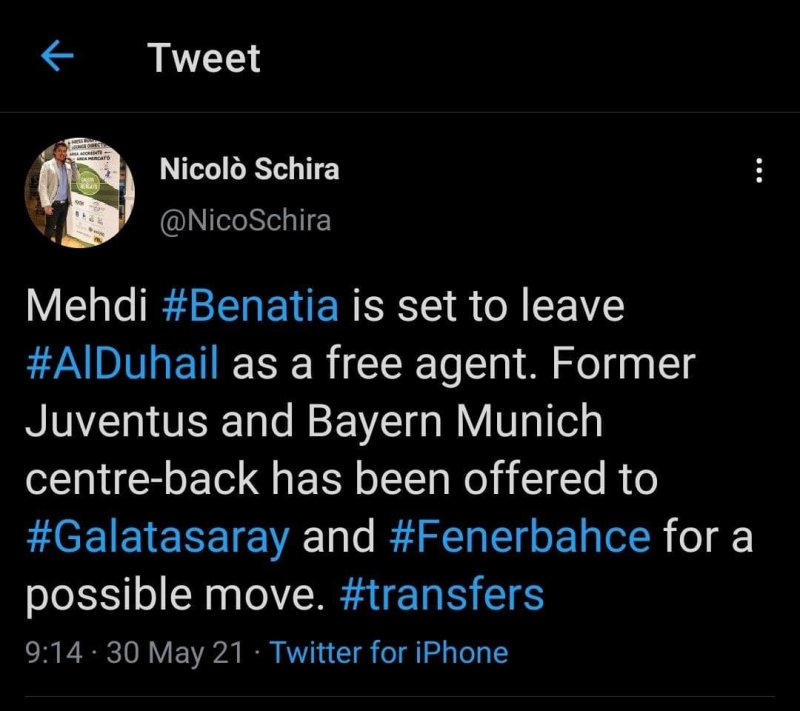Screen dimensions: 800x711
Task: Tap the @NicoSchira handle
Action: (x=244, y=219)
